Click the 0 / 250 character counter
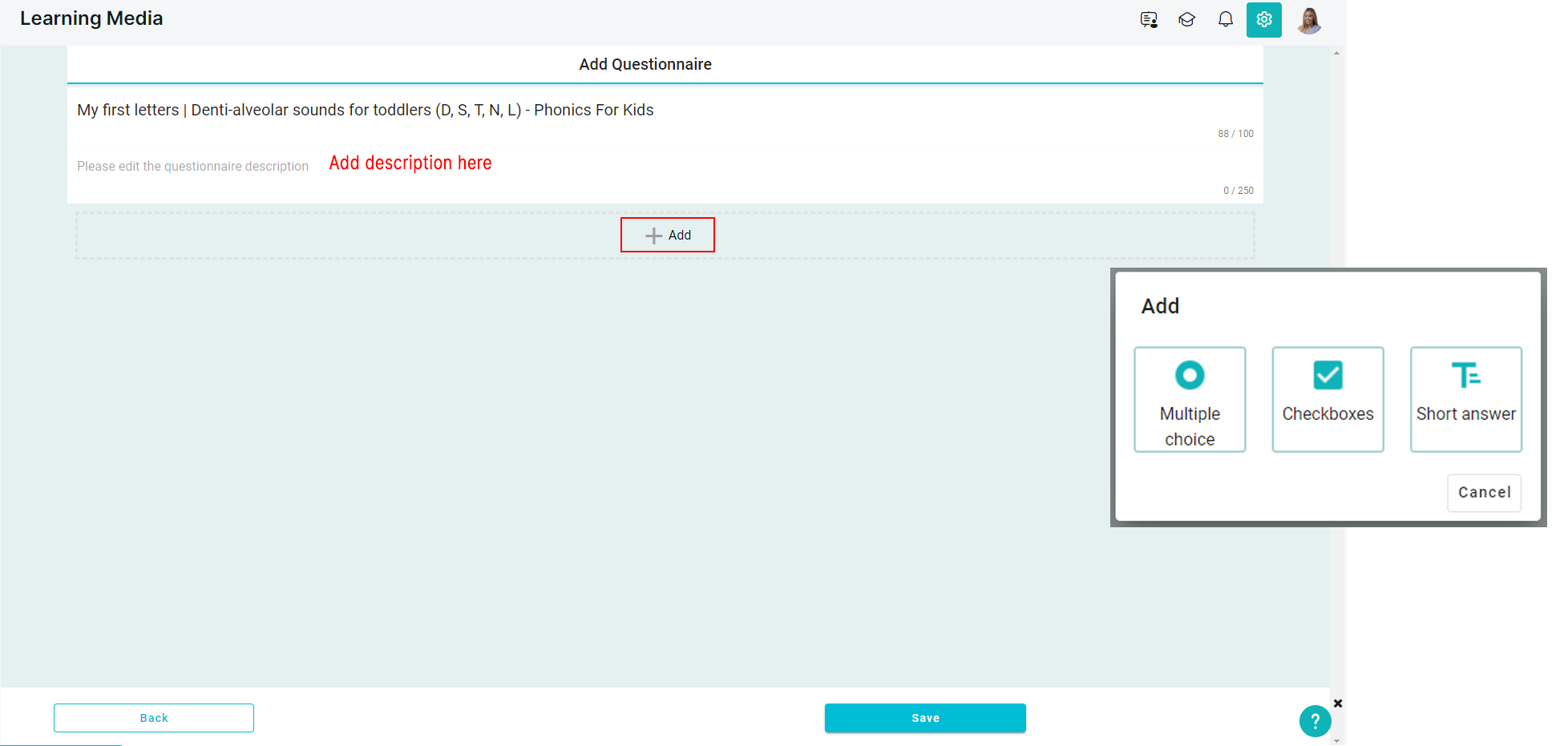Viewport: 1568px width, 746px height. (1238, 191)
